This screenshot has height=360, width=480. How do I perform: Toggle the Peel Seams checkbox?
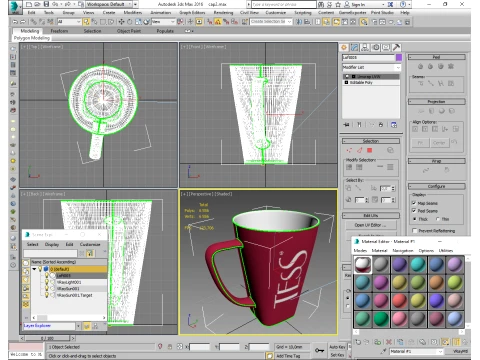[414, 211]
